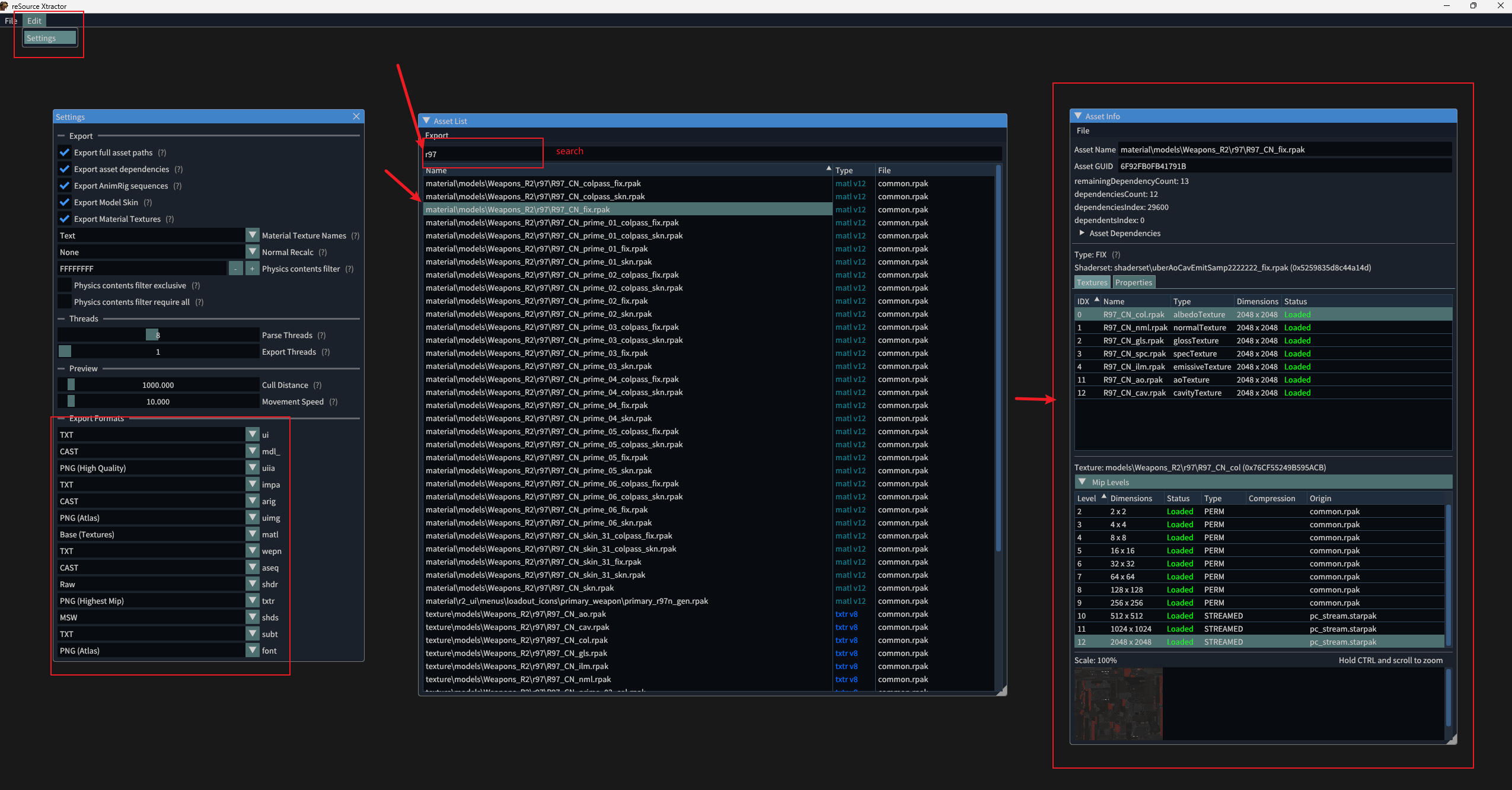Collapse the Mip Levels section
1512x790 pixels.
point(1082,482)
